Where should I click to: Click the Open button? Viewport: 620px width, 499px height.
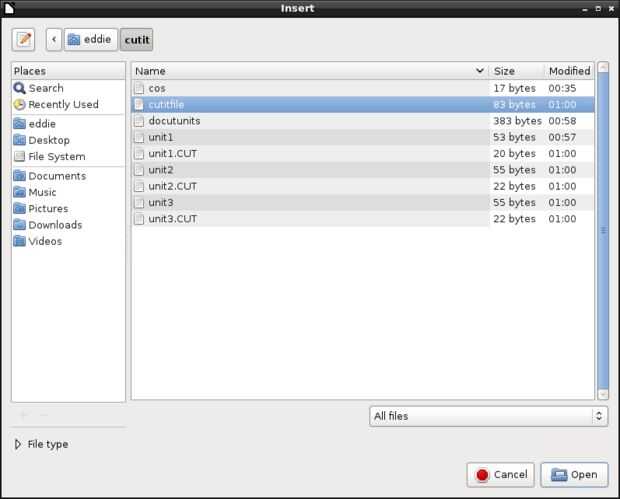point(574,474)
